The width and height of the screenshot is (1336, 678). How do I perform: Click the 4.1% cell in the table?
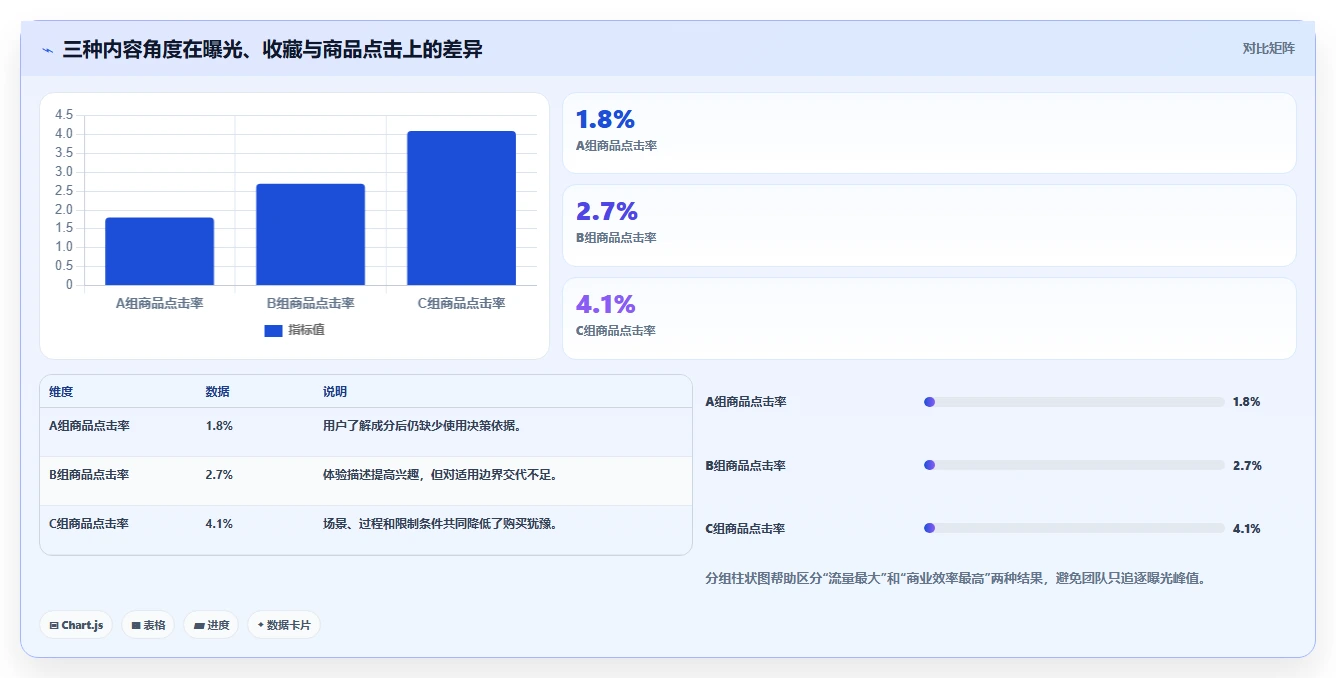pyautogui.click(x=219, y=523)
